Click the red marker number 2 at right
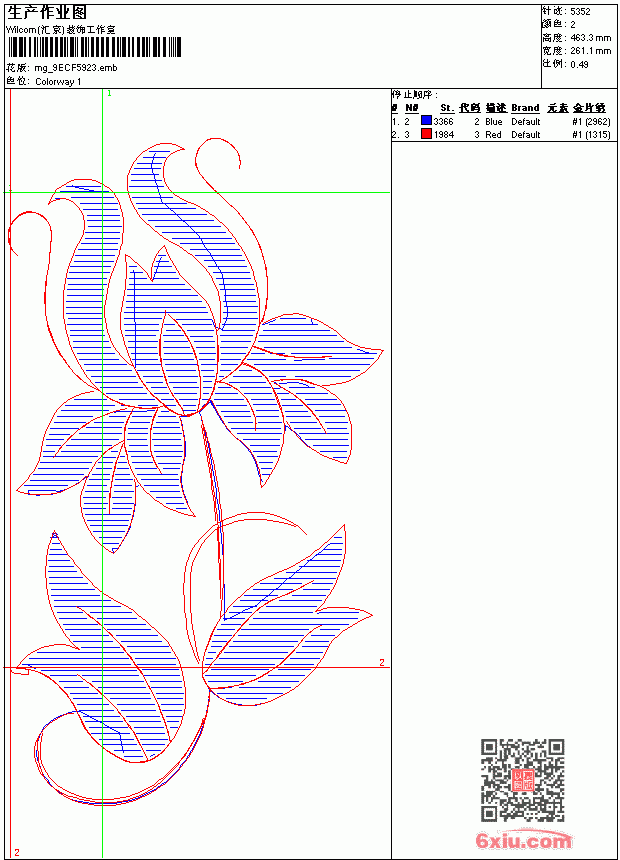Viewport: 620px width, 860px height. [382, 663]
